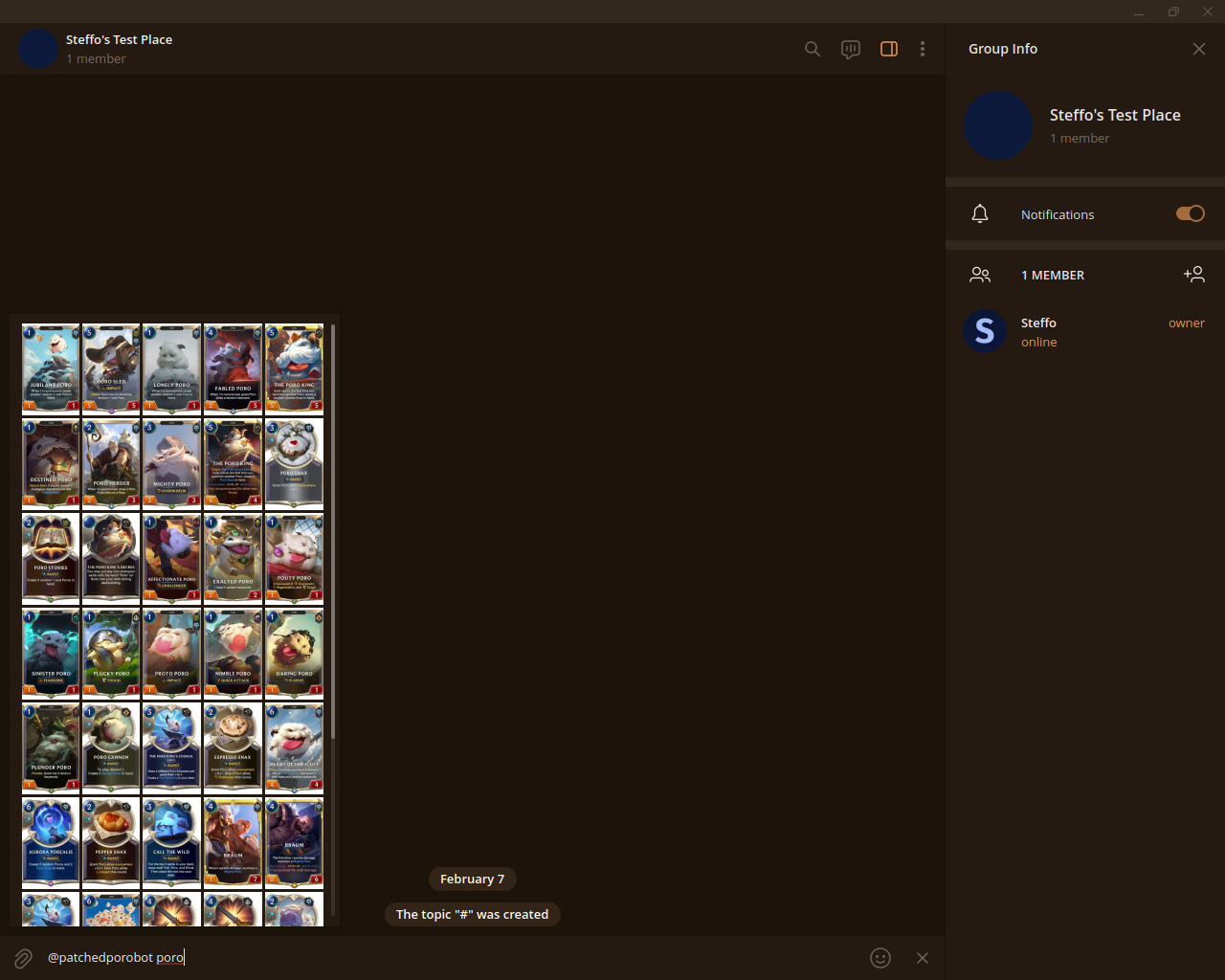Minimize the Telegram window
The width and height of the screenshot is (1225, 980).
1139,11
